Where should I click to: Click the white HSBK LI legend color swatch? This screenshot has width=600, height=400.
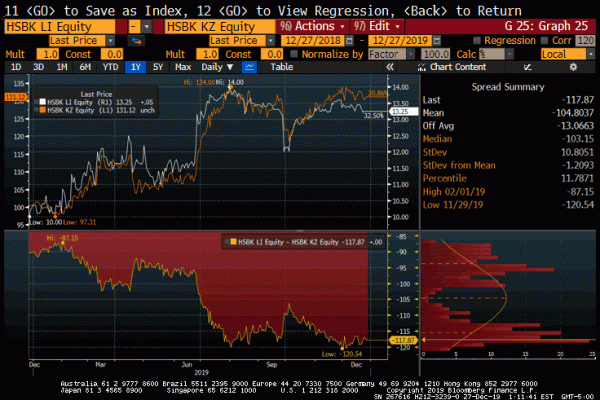point(42,102)
